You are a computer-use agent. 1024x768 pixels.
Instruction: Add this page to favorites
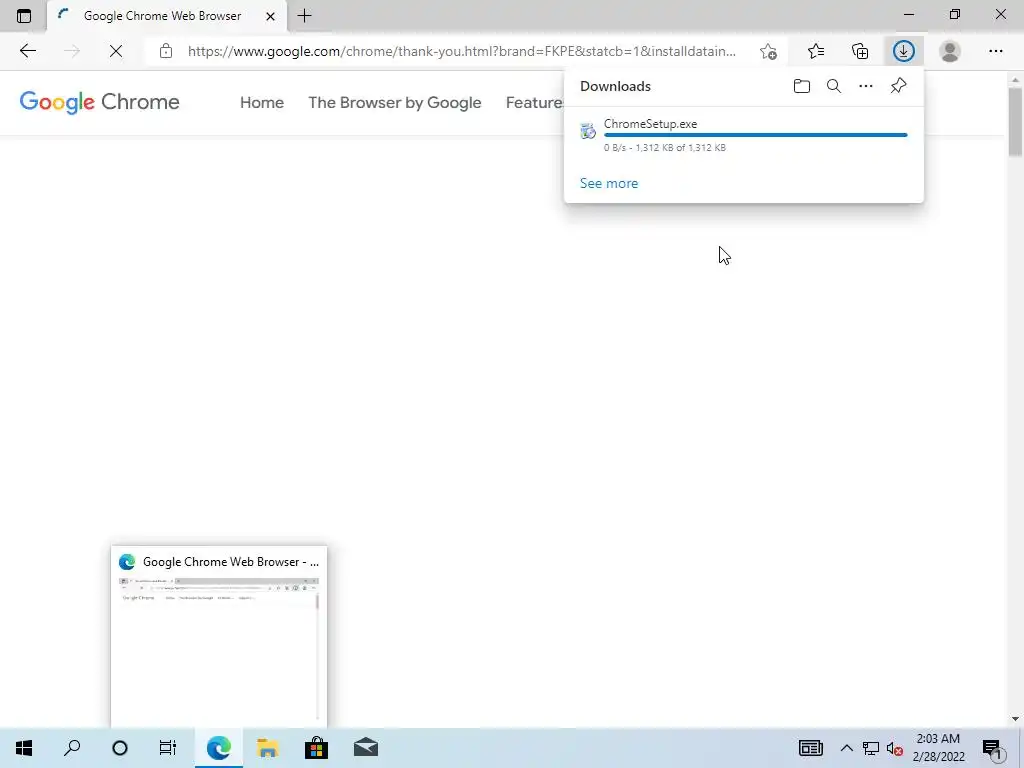(x=769, y=51)
